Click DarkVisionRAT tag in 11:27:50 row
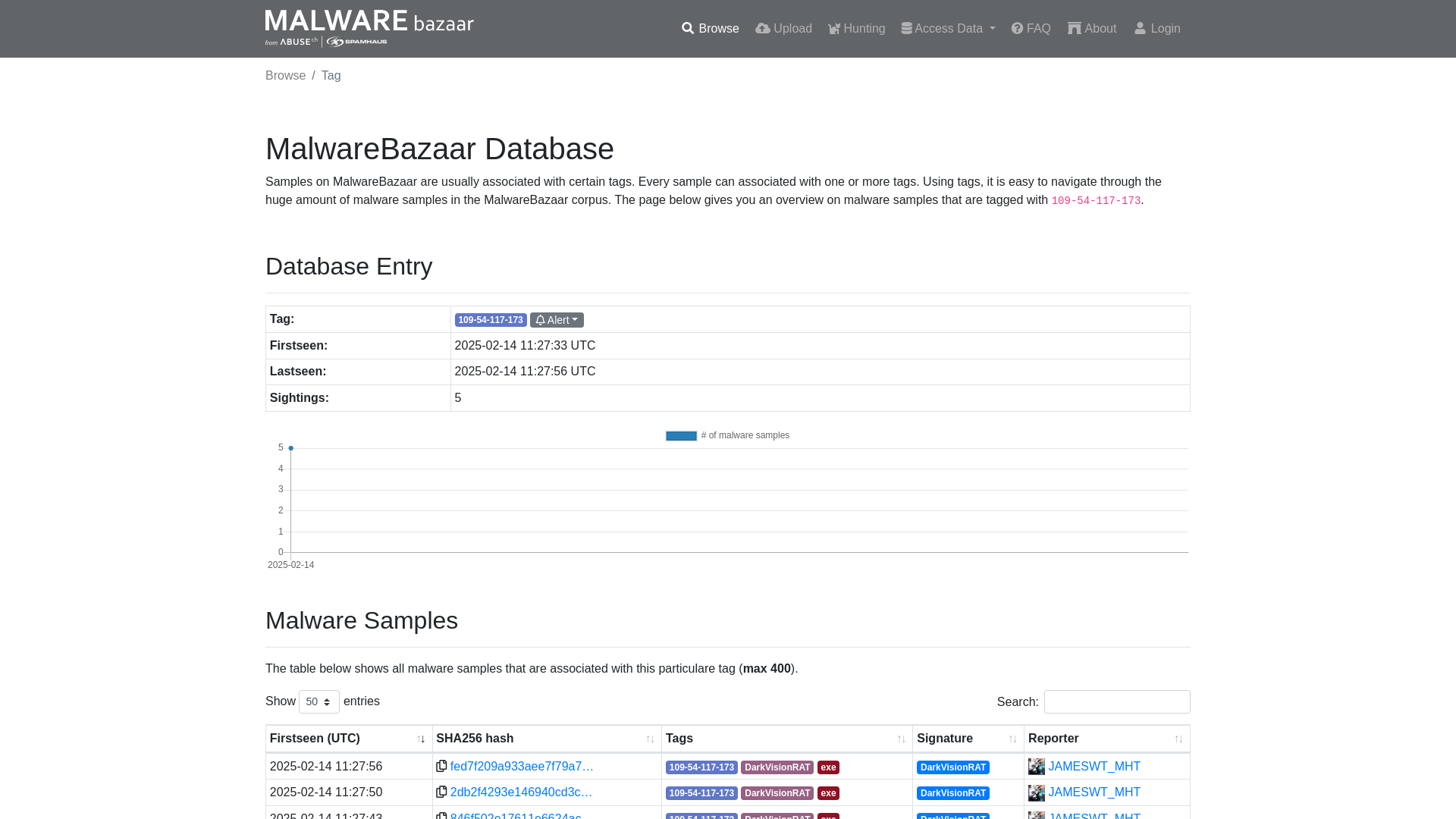This screenshot has height=819, width=1456. (777, 793)
